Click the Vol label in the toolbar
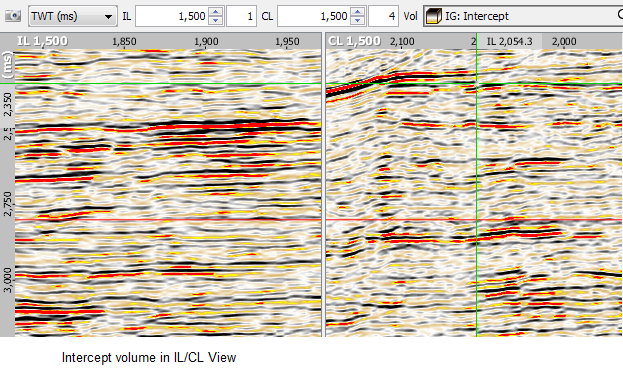 410,16
